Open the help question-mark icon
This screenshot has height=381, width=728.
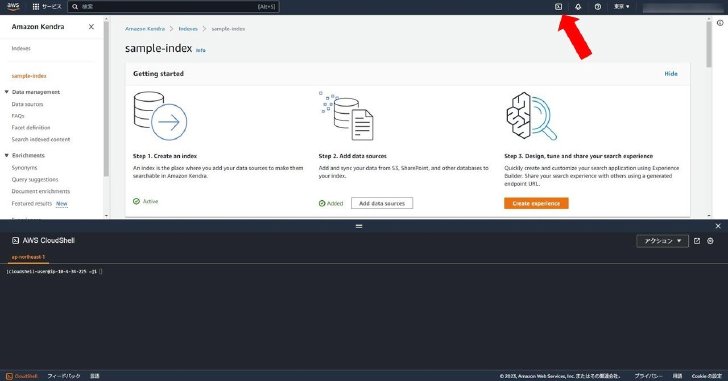[598, 6]
